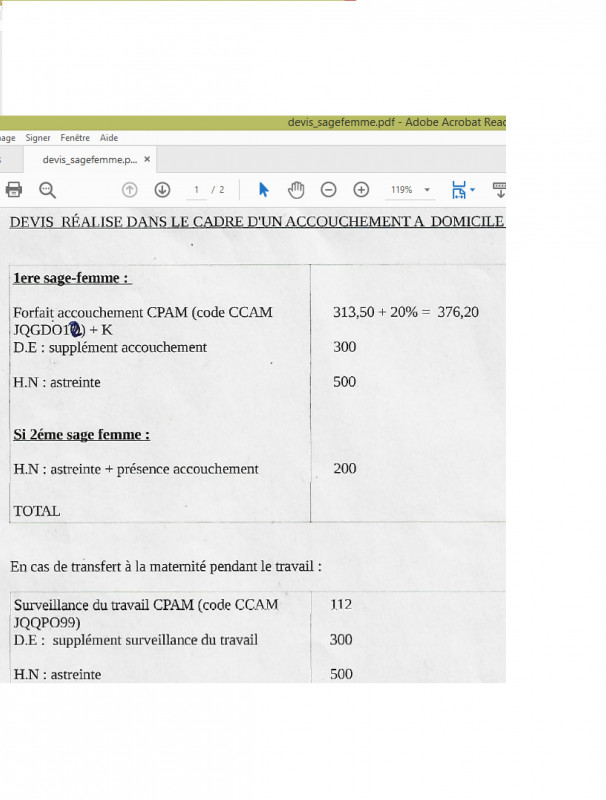Click the 376,20 amount in the table
The image size is (606, 800).
pos(458,312)
